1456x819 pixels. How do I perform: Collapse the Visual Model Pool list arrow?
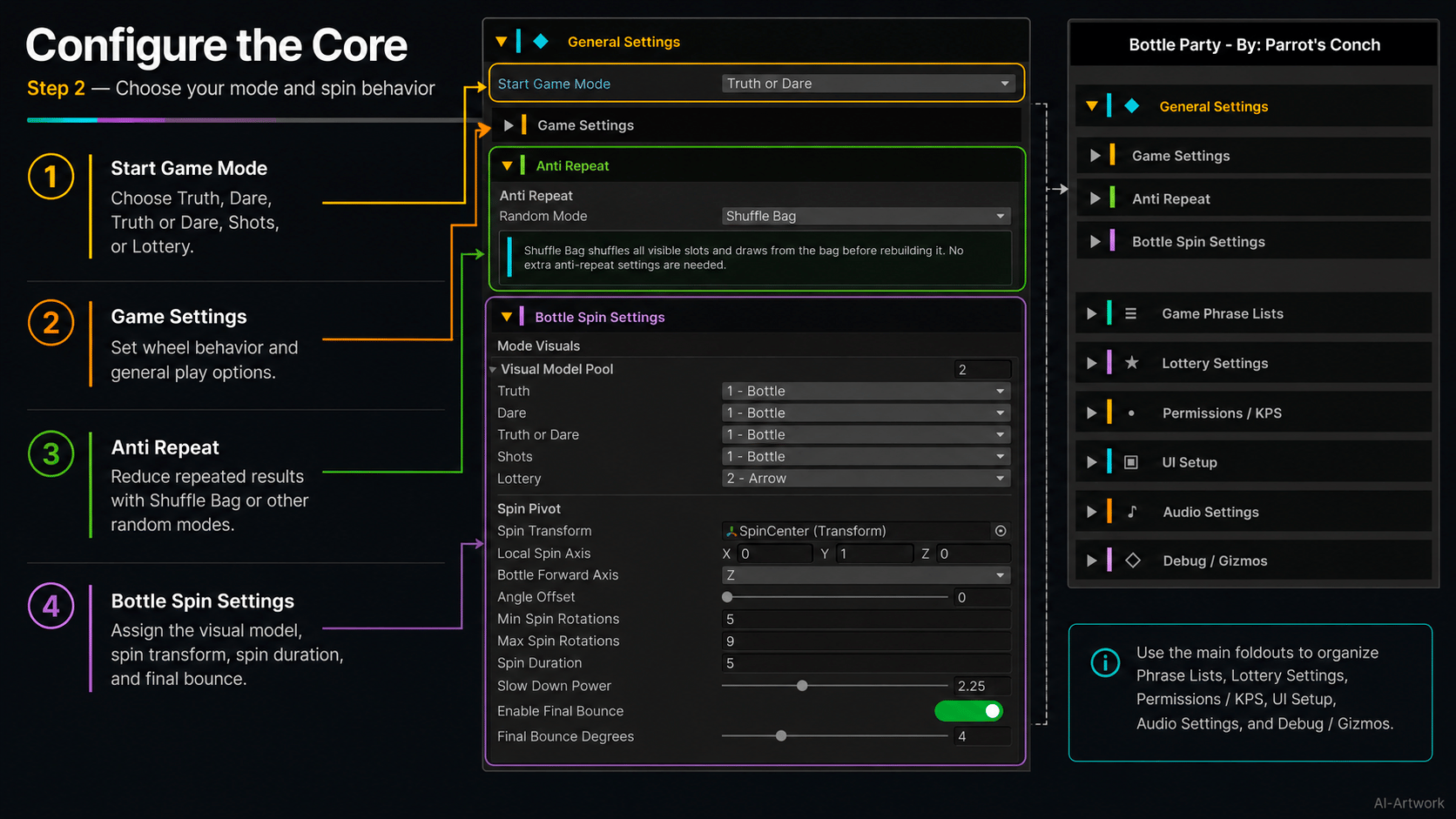pos(493,370)
